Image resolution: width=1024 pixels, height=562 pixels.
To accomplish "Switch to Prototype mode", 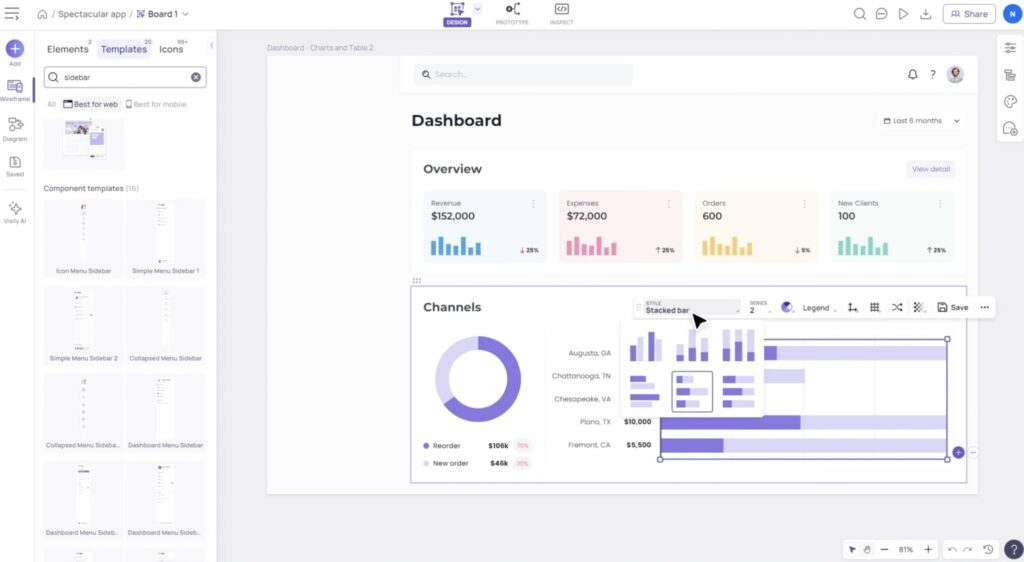I will 512,14.
